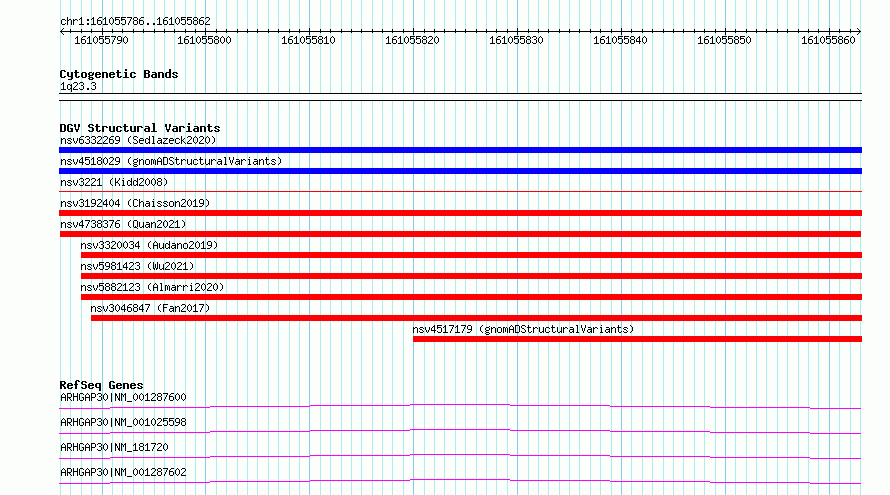Click ruler position 161055800
This screenshot has width=890, height=495.
(204, 40)
